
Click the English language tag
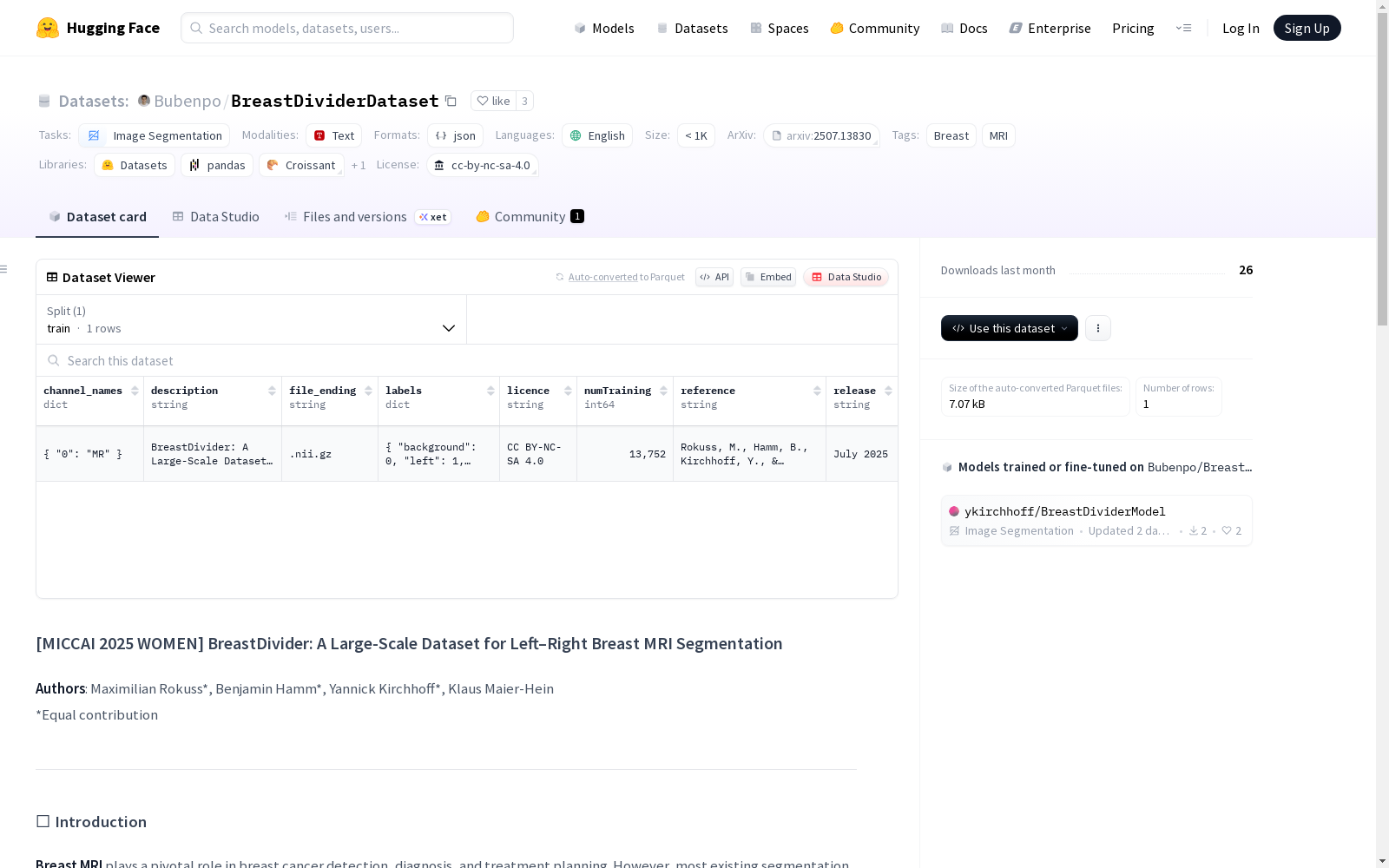click(x=597, y=135)
